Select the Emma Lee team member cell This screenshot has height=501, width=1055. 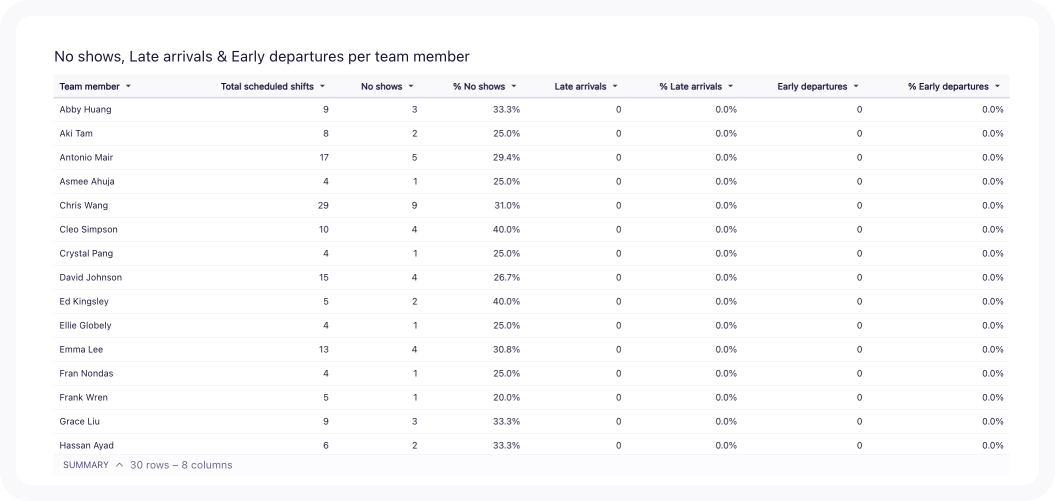81,349
